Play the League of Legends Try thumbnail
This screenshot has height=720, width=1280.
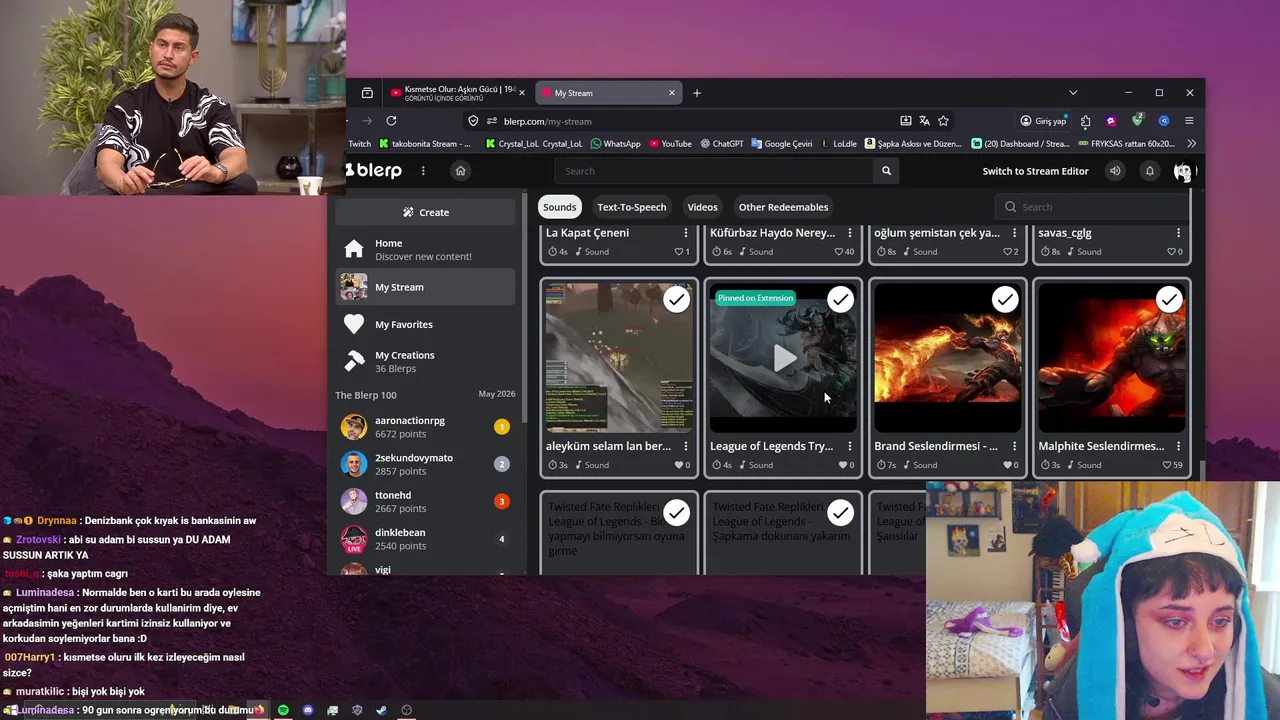point(783,358)
